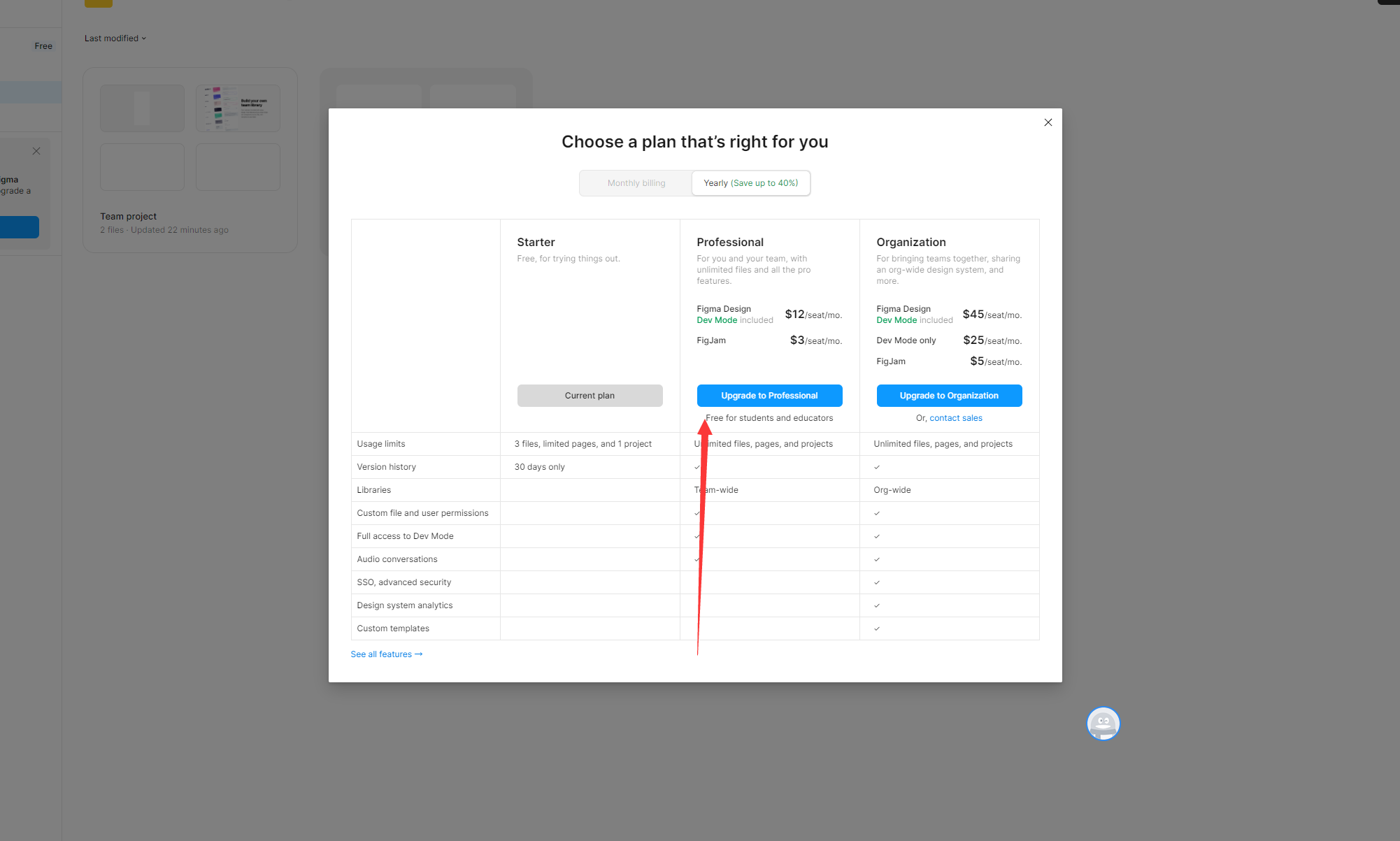The height and width of the screenshot is (841, 1400).
Task: Click the Custom templates row label
Action: point(393,628)
